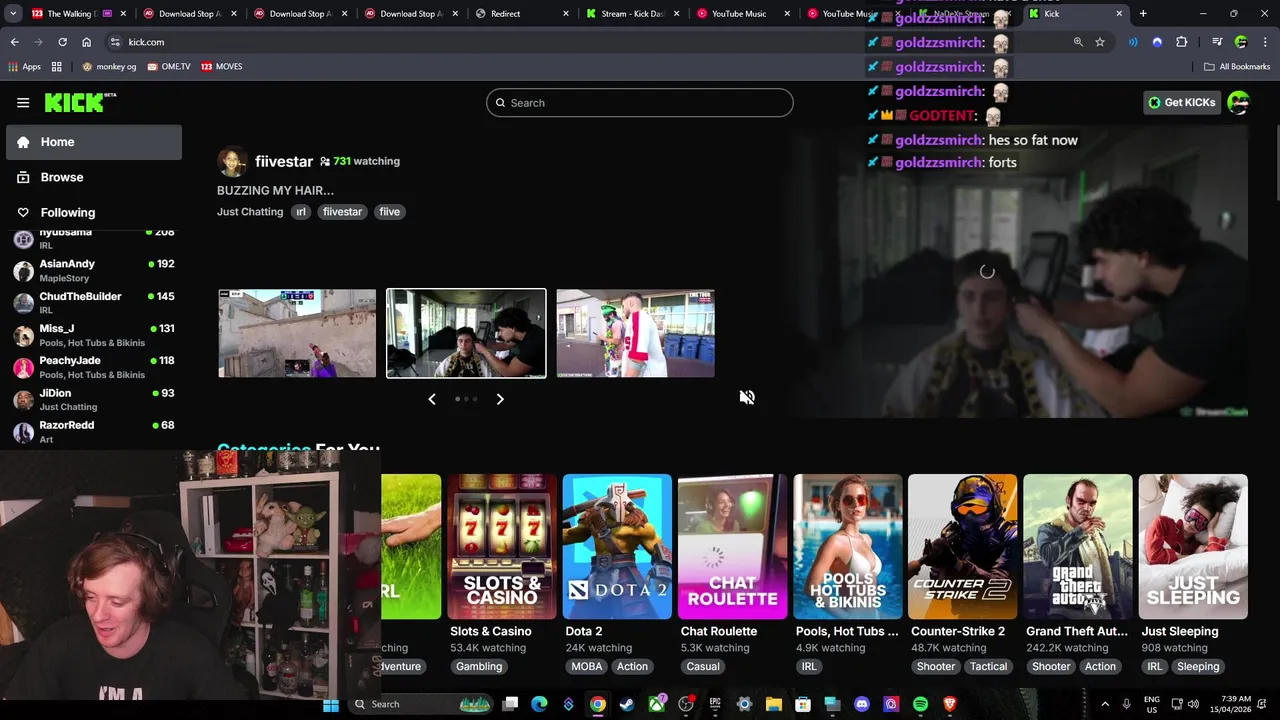The width and height of the screenshot is (1280, 720).
Task: Open the Just Chatting category link
Action: pos(250,212)
